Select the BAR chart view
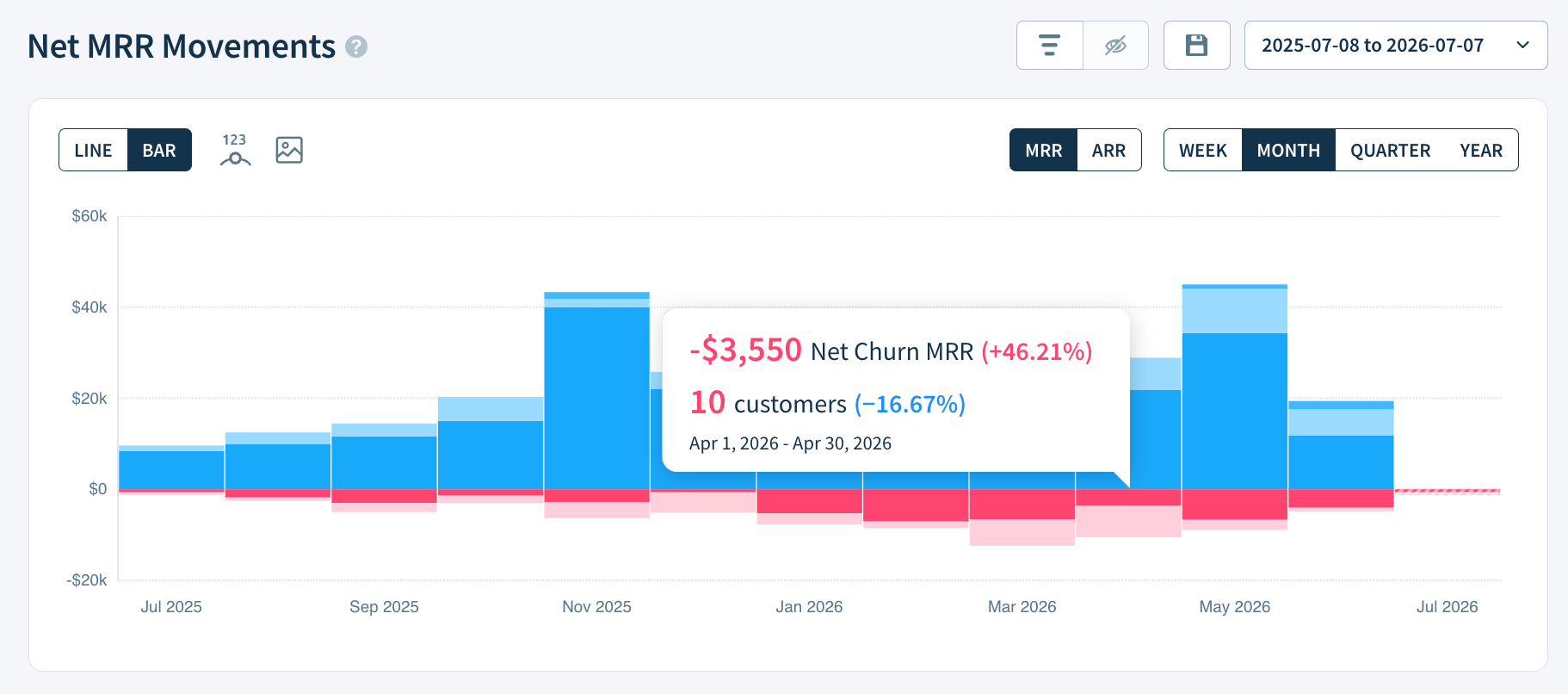The width and height of the screenshot is (1568, 694). pyautogui.click(x=159, y=150)
